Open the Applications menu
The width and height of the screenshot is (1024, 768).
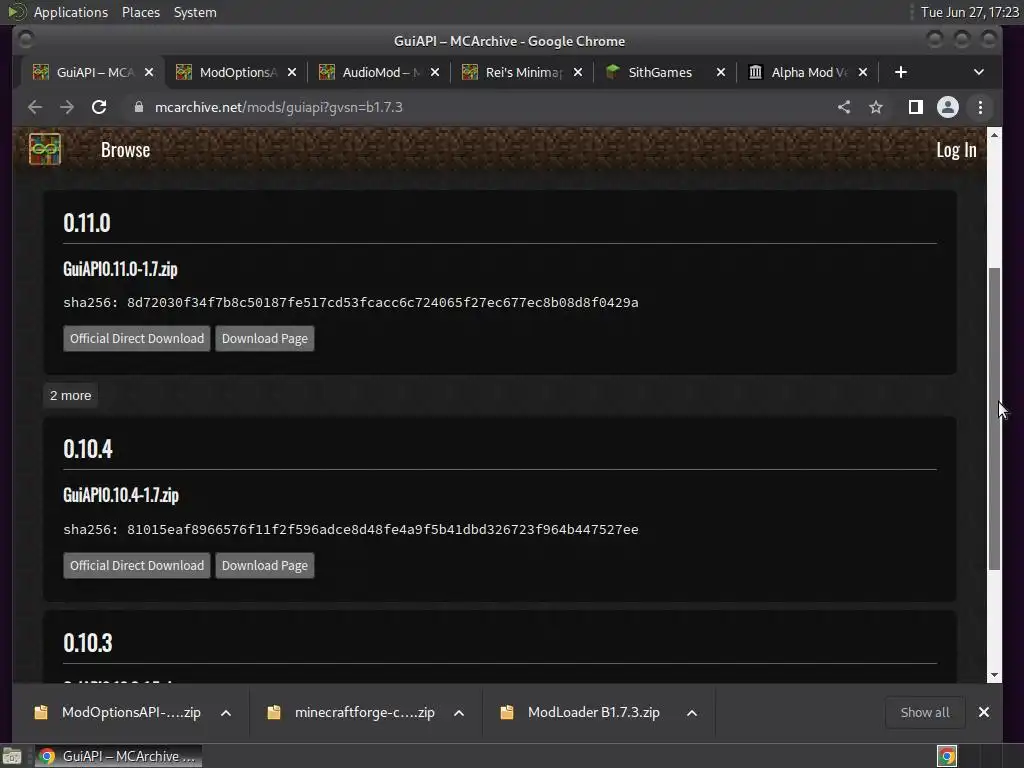pos(71,12)
